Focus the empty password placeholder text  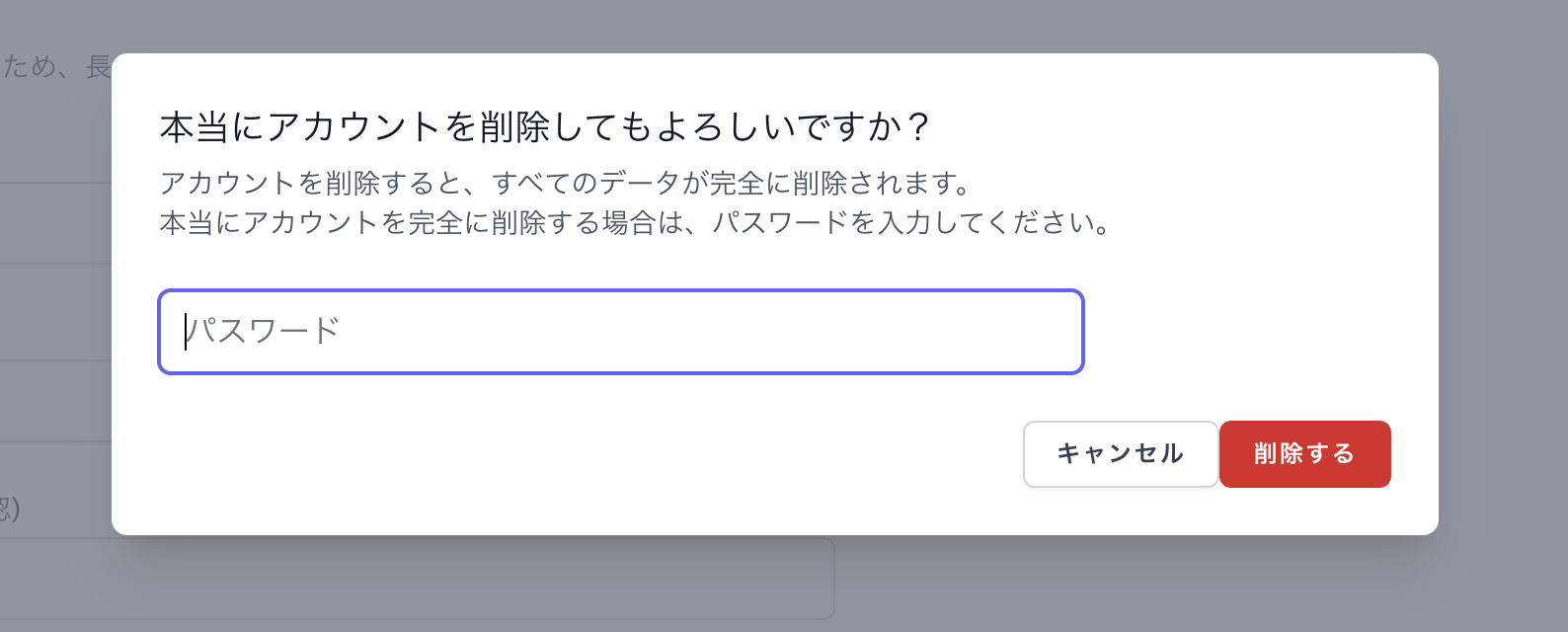(x=264, y=331)
